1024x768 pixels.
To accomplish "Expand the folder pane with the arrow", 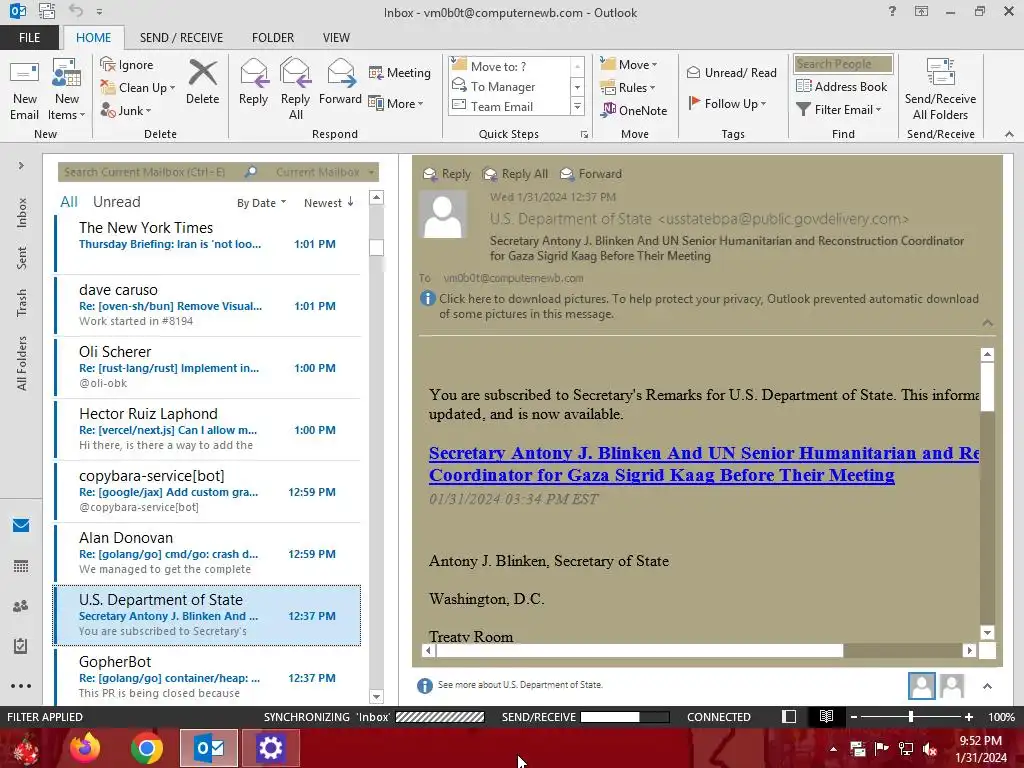I will pos(21,165).
